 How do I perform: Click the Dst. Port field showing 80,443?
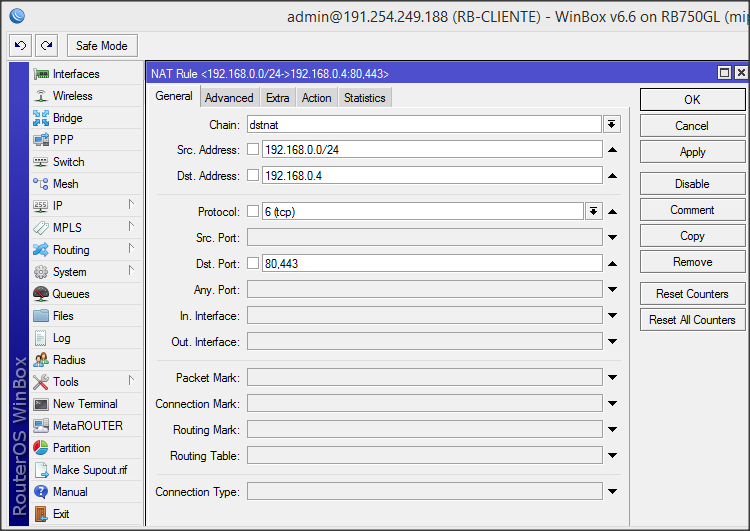coord(432,264)
